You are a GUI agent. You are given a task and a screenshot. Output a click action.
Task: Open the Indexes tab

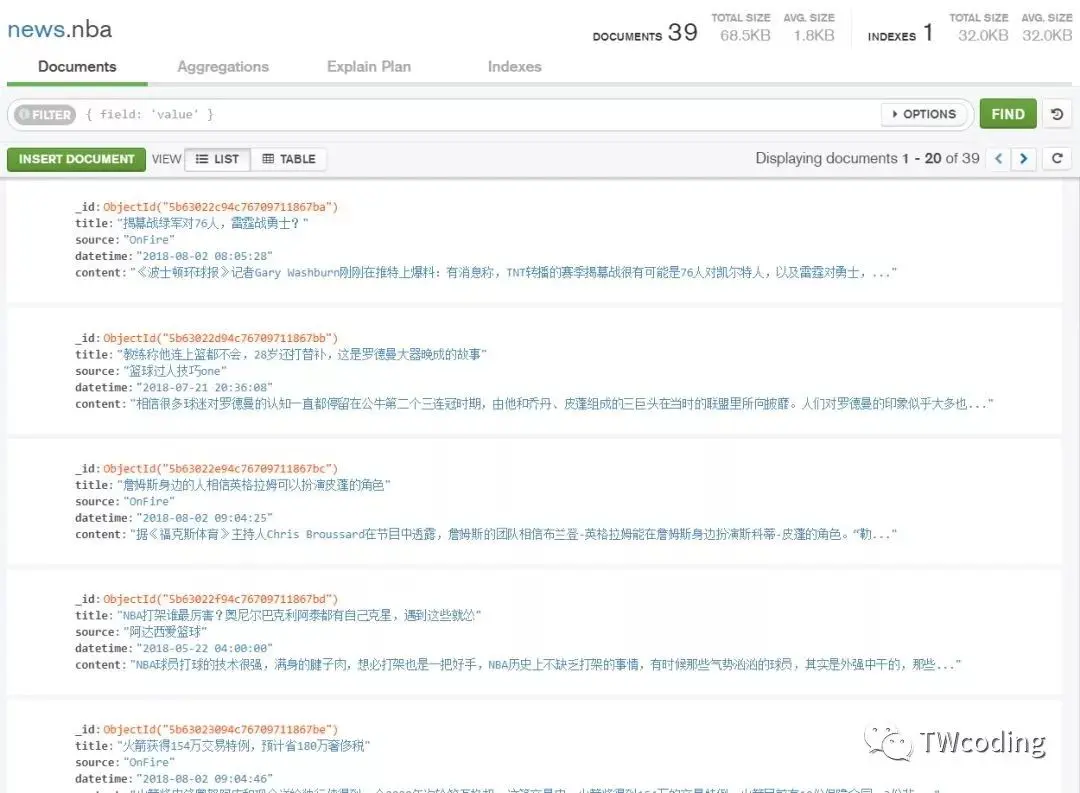[x=515, y=67]
